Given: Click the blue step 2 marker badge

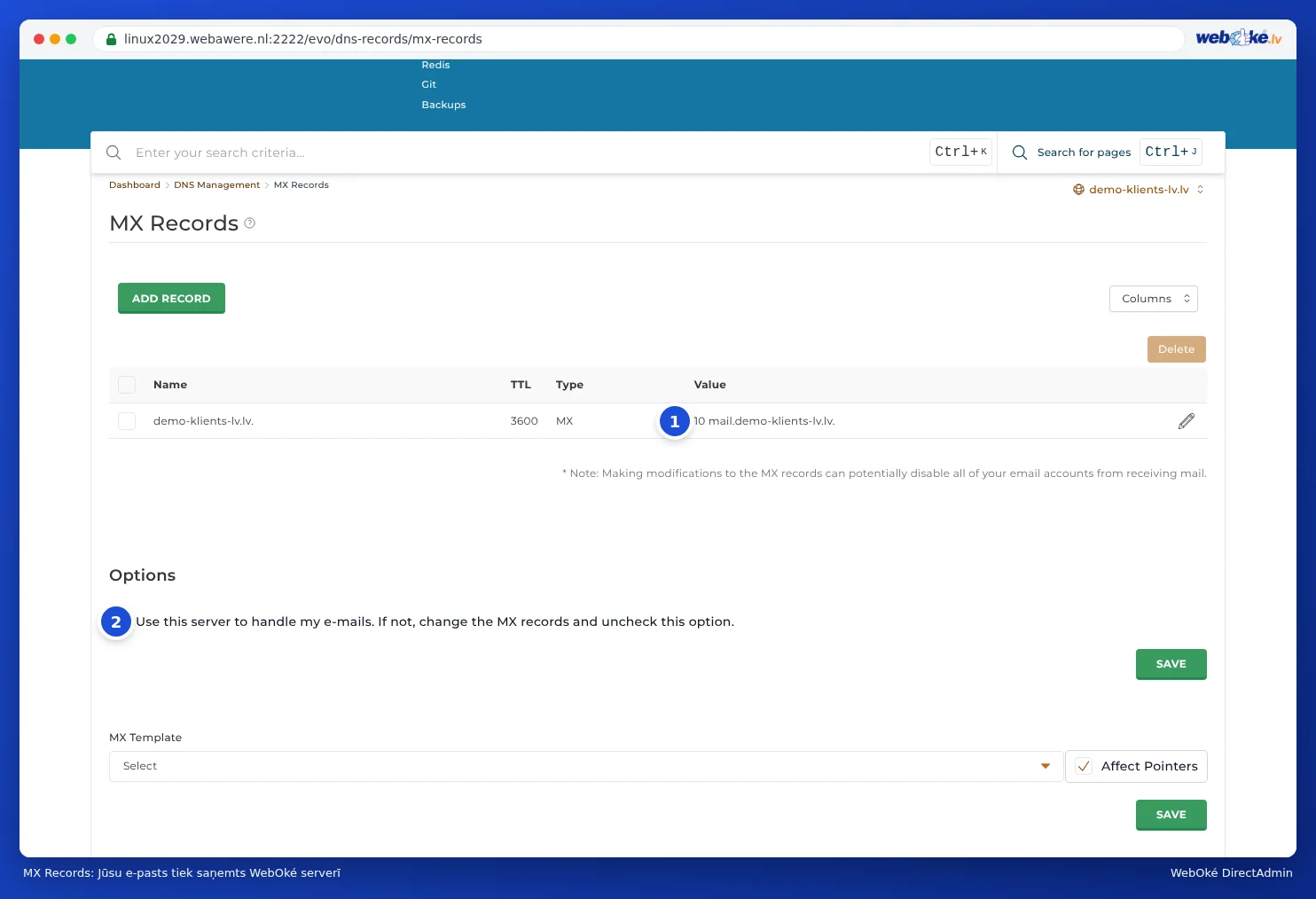Looking at the screenshot, I should [x=116, y=621].
